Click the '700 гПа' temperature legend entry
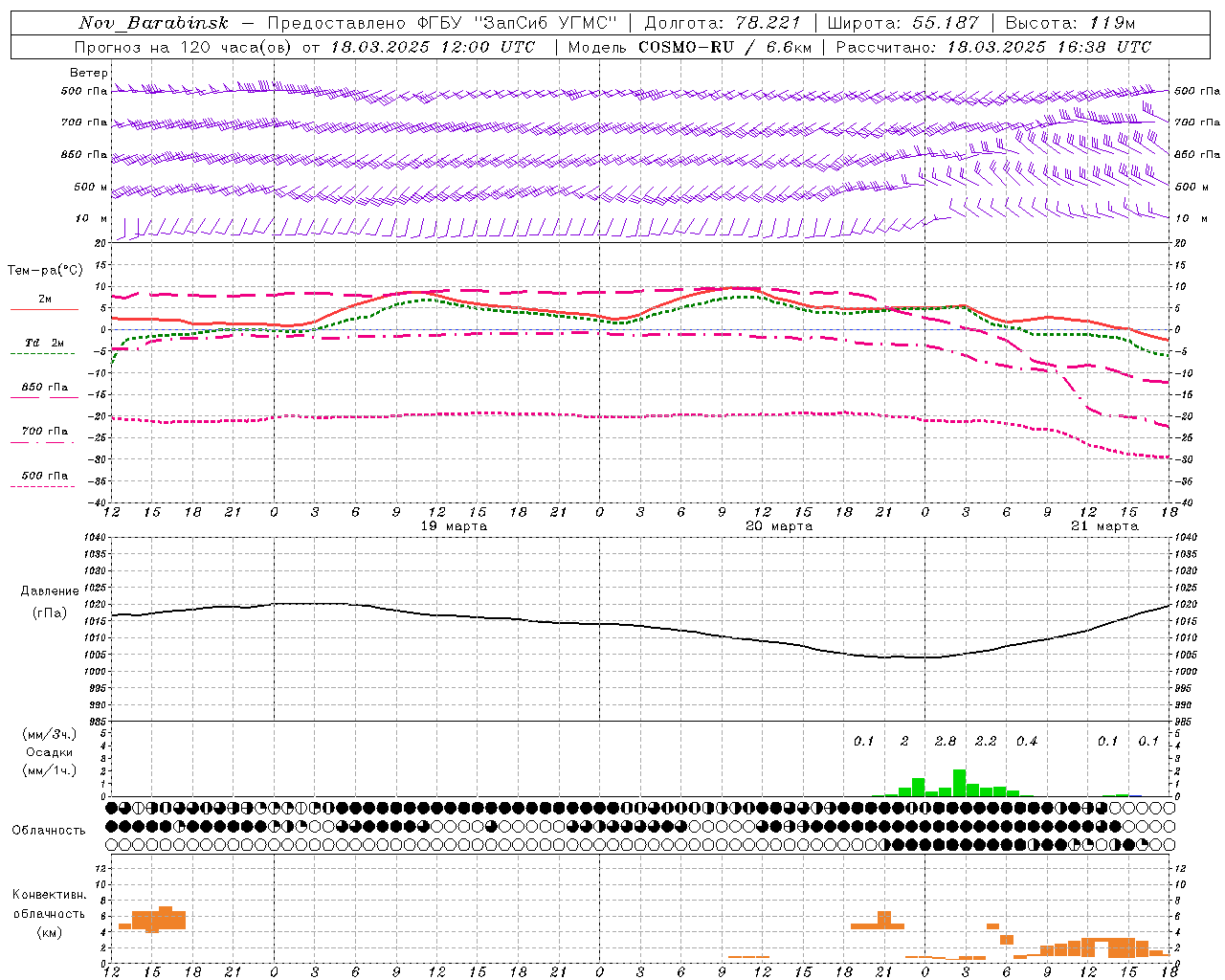Image resolution: width=1225 pixels, height=980 pixels. tap(44, 431)
